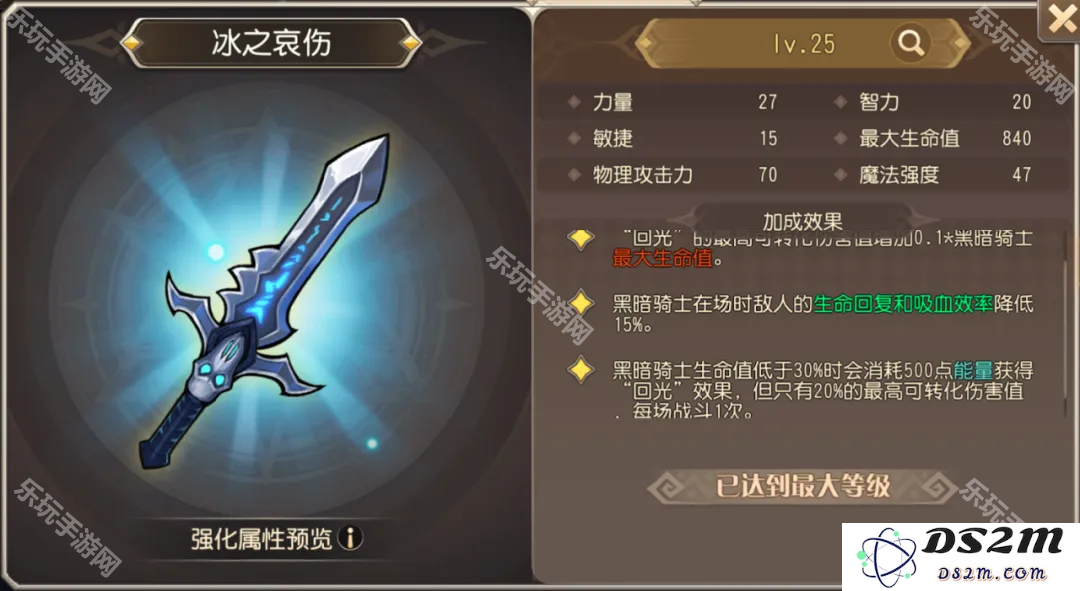Click the 加成效果 section header
Screen dimensions: 1080x591
802,221
